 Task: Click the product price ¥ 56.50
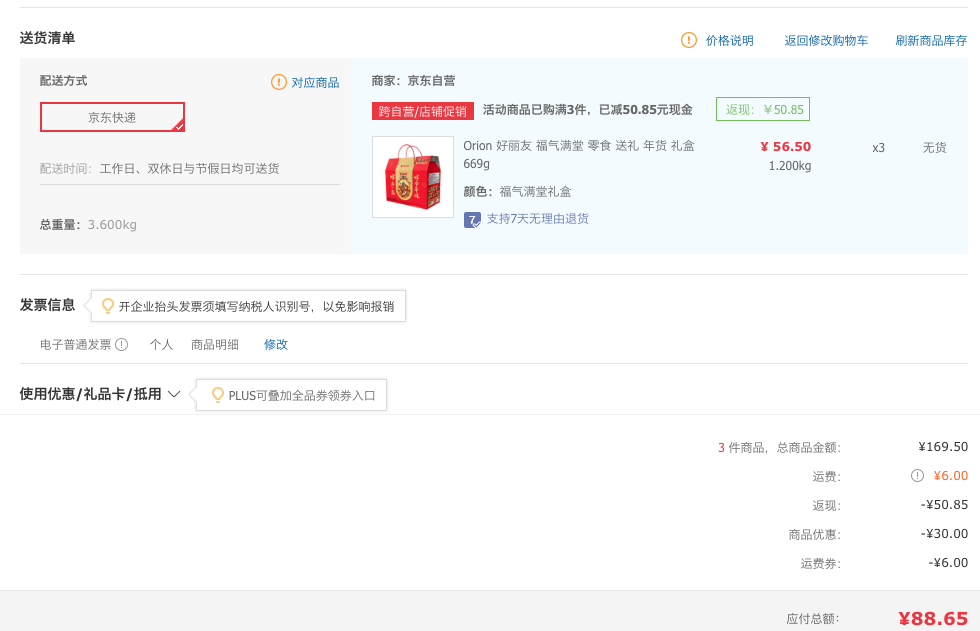click(x=786, y=147)
